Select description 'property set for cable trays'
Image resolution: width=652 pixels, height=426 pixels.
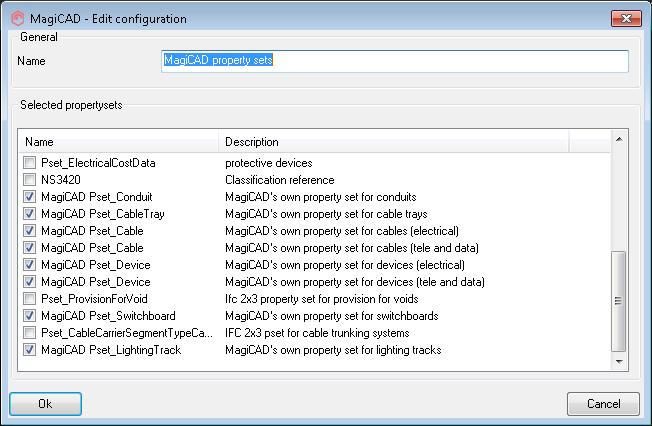coord(326,214)
